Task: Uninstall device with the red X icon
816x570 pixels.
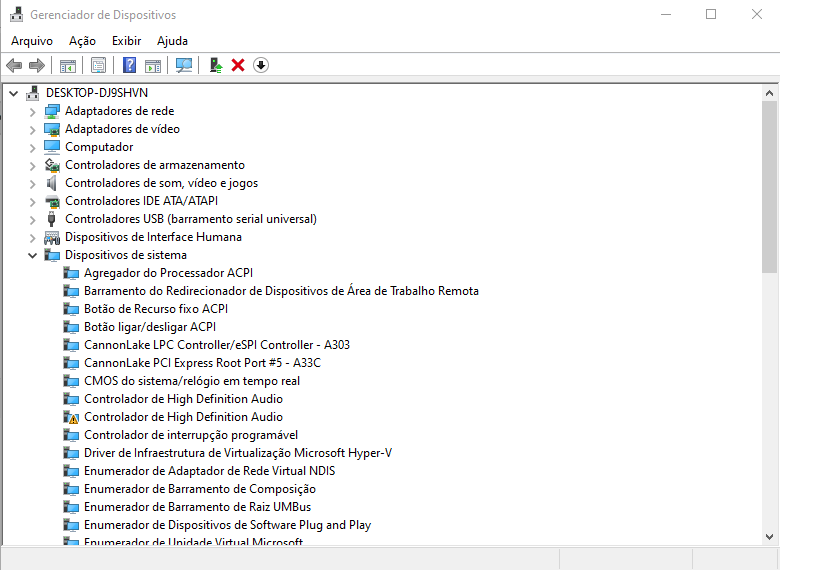Action: [238, 66]
